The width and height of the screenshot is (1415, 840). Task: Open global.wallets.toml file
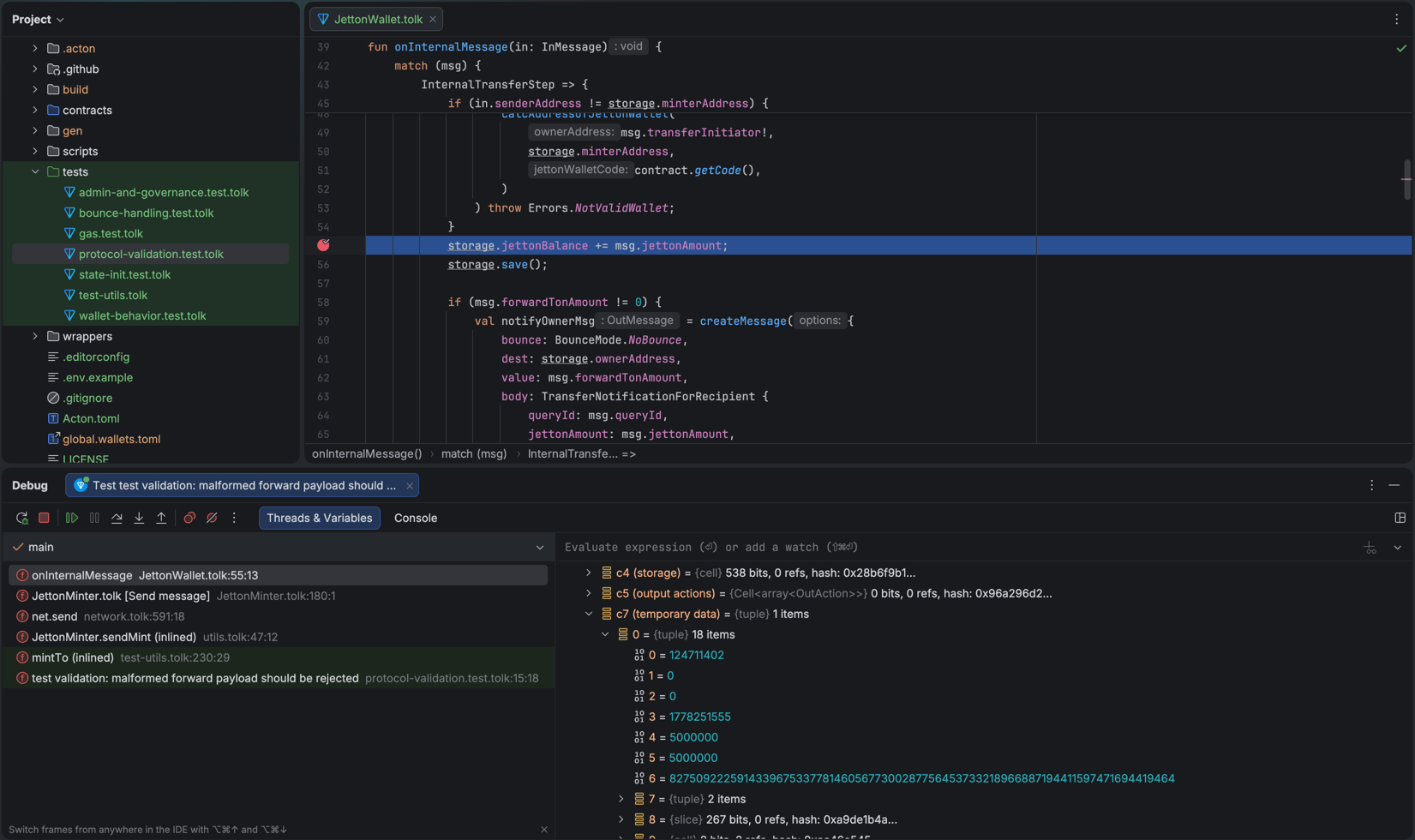[x=111, y=439]
